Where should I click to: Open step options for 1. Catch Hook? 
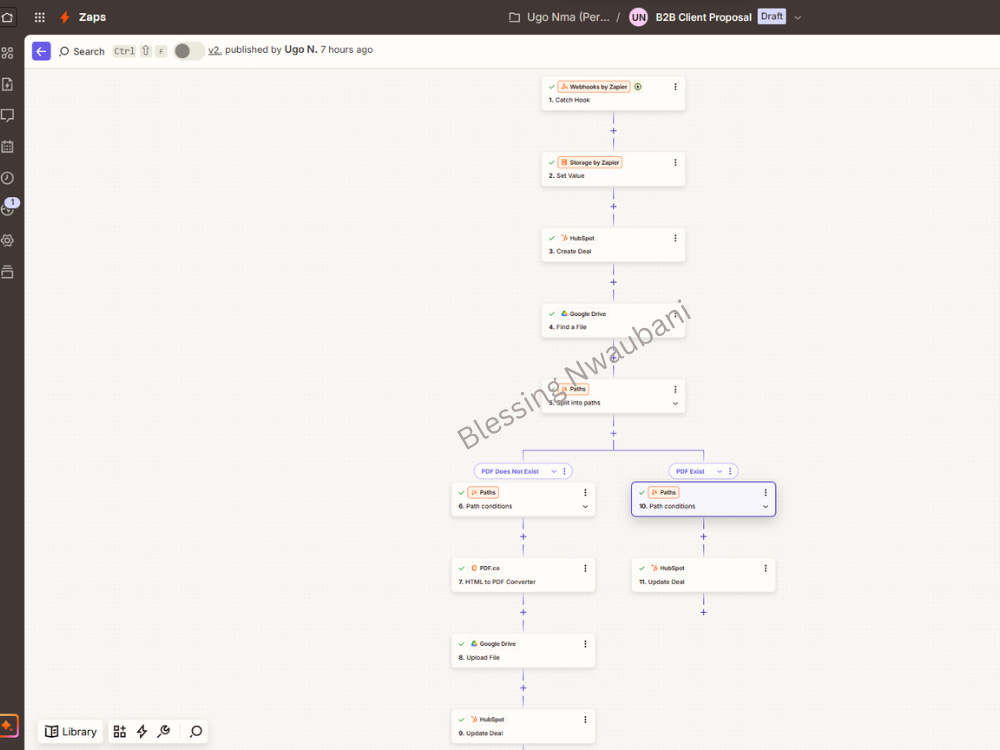point(675,87)
